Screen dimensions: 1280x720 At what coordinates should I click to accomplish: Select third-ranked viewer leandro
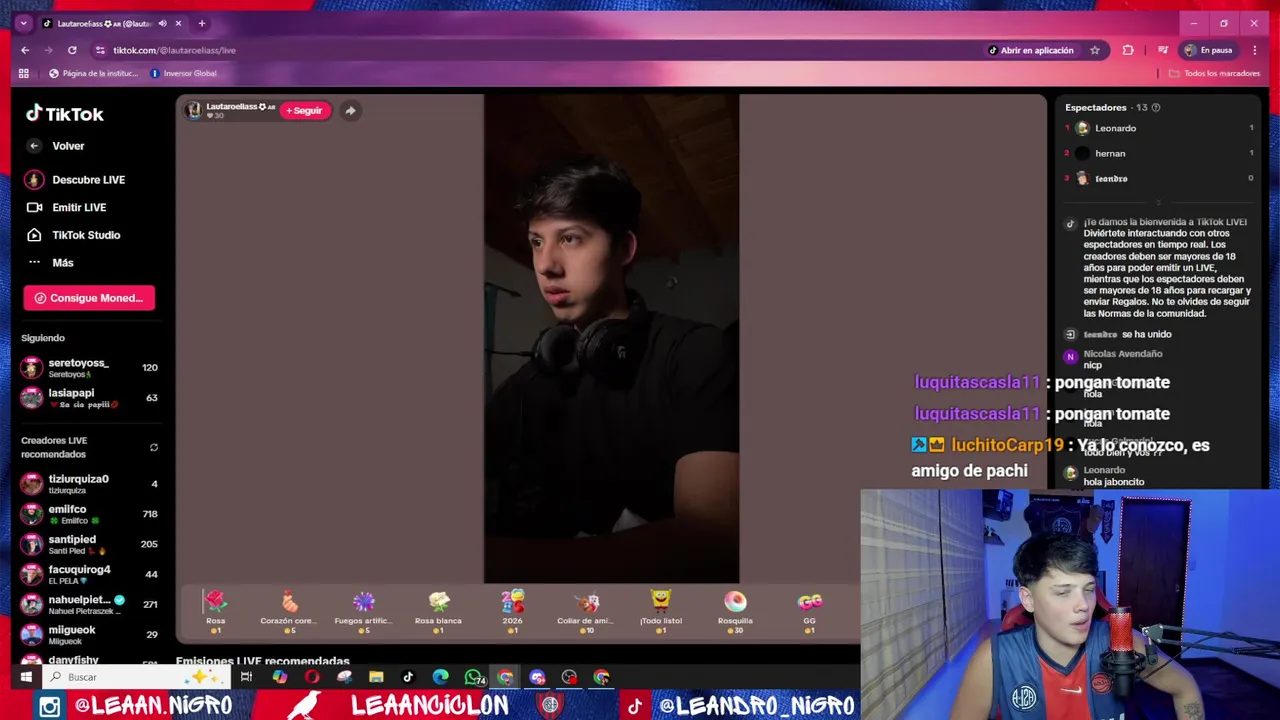click(x=1160, y=178)
